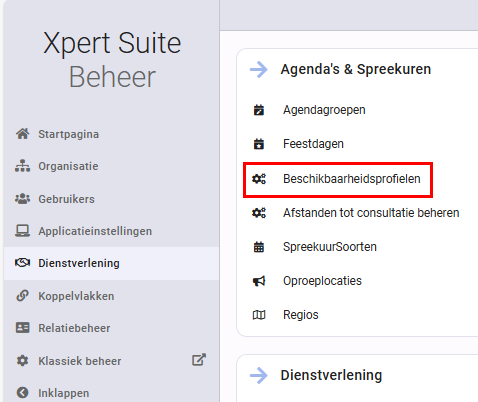The height and width of the screenshot is (402, 478).
Task: Select Klassiek beheer in the sidebar
Action: [80, 361]
